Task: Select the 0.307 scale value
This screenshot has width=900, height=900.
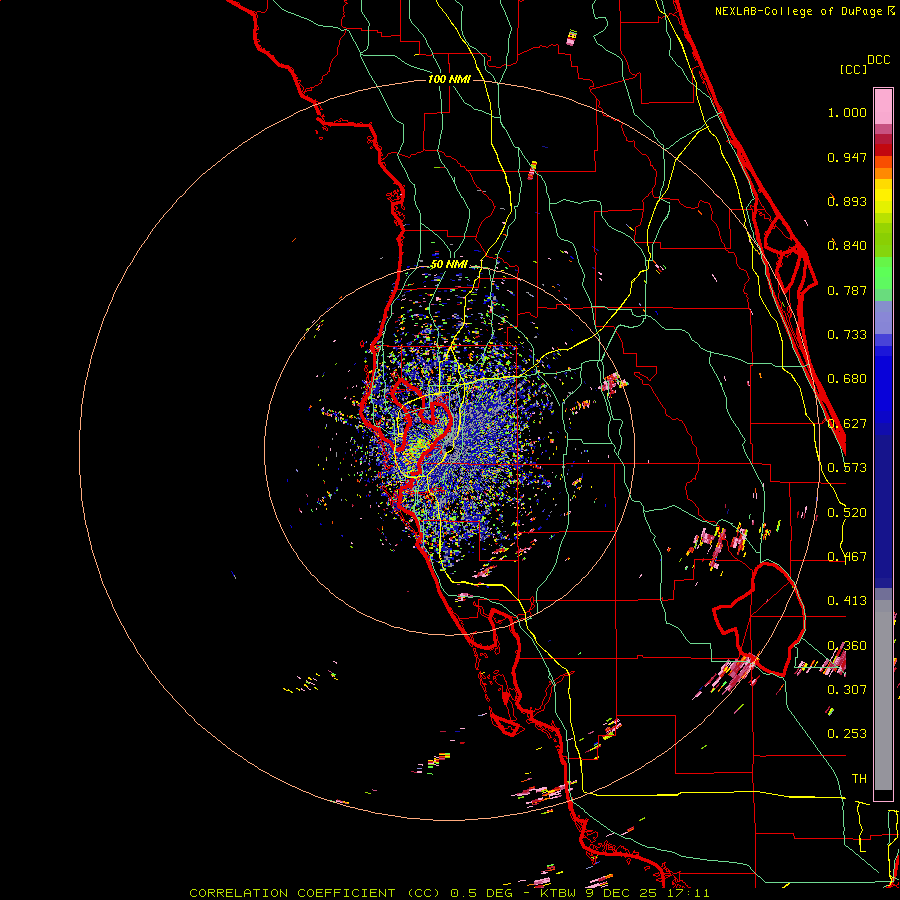Action: pyautogui.click(x=847, y=689)
